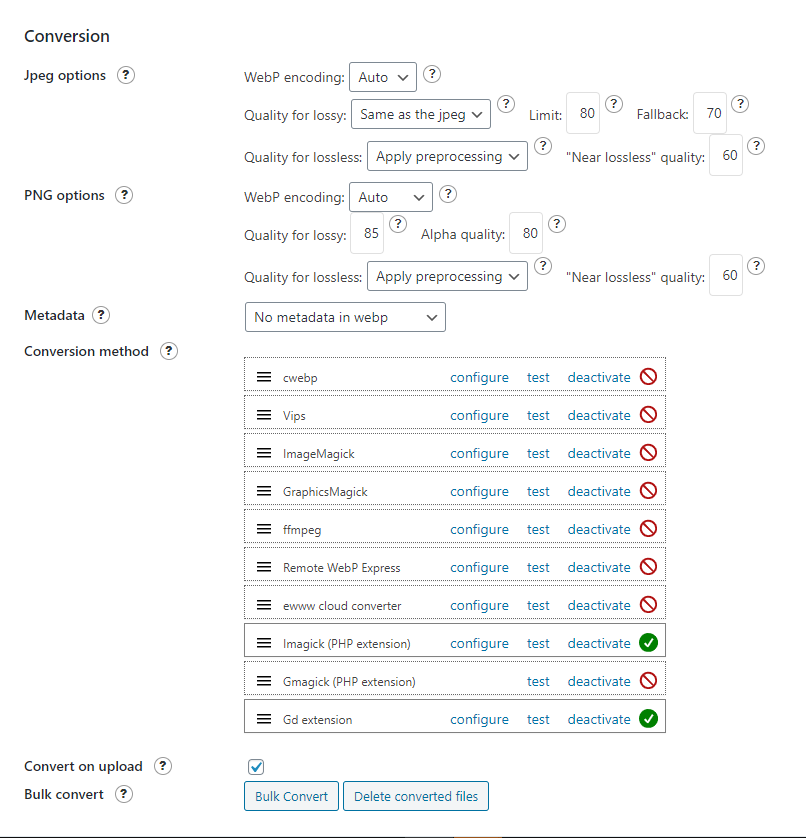Open the Metadata dropdown menu
This screenshot has height=838, width=806.
pyautogui.click(x=345, y=317)
